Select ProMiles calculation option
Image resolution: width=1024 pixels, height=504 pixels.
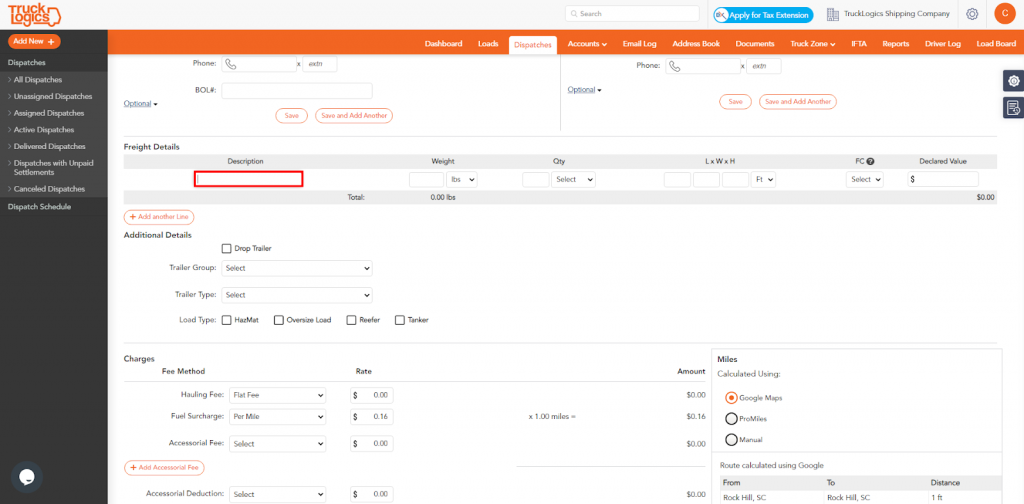tap(731, 418)
